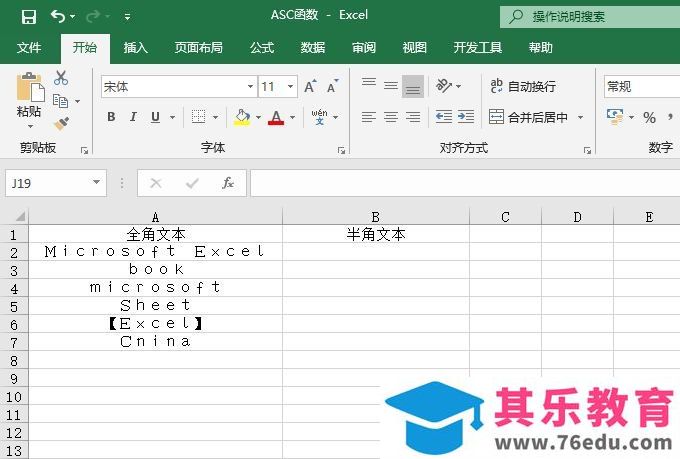Switch to the 开发工具 tab
The image size is (680, 459).
pos(477,48)
